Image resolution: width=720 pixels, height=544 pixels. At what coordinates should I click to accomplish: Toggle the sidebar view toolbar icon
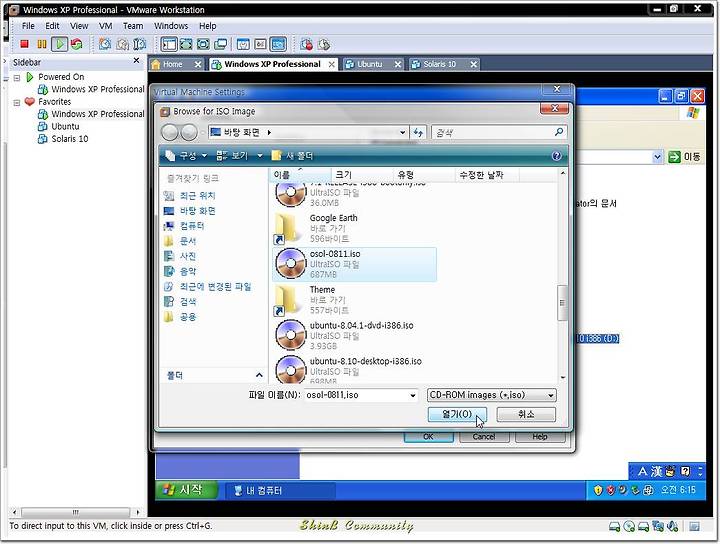(x=169, y=44)
